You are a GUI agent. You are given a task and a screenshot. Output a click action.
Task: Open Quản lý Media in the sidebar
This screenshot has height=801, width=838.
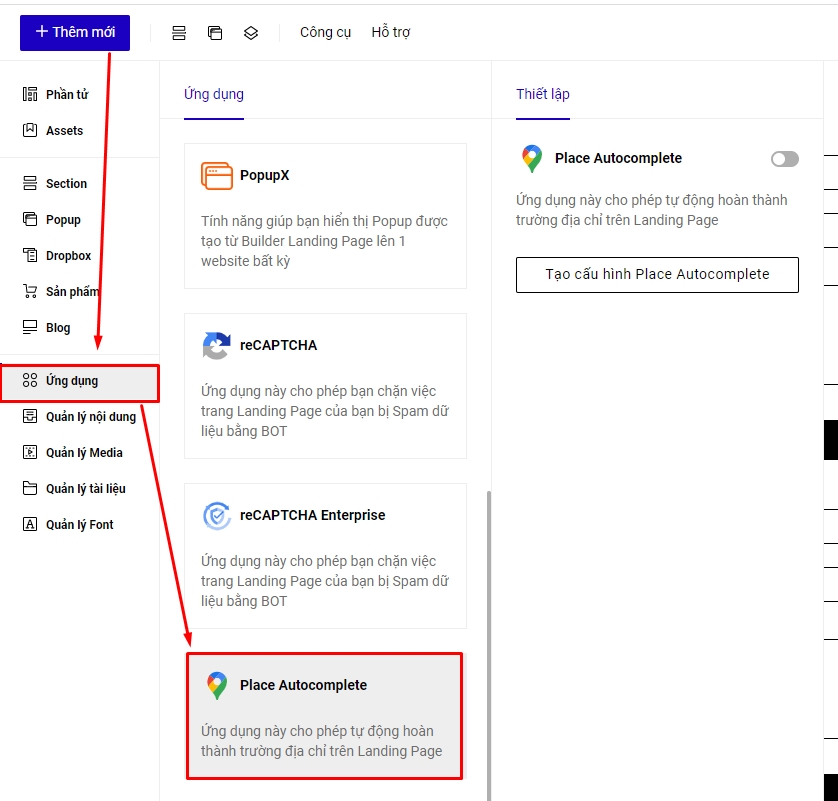(x=84, y=453)
